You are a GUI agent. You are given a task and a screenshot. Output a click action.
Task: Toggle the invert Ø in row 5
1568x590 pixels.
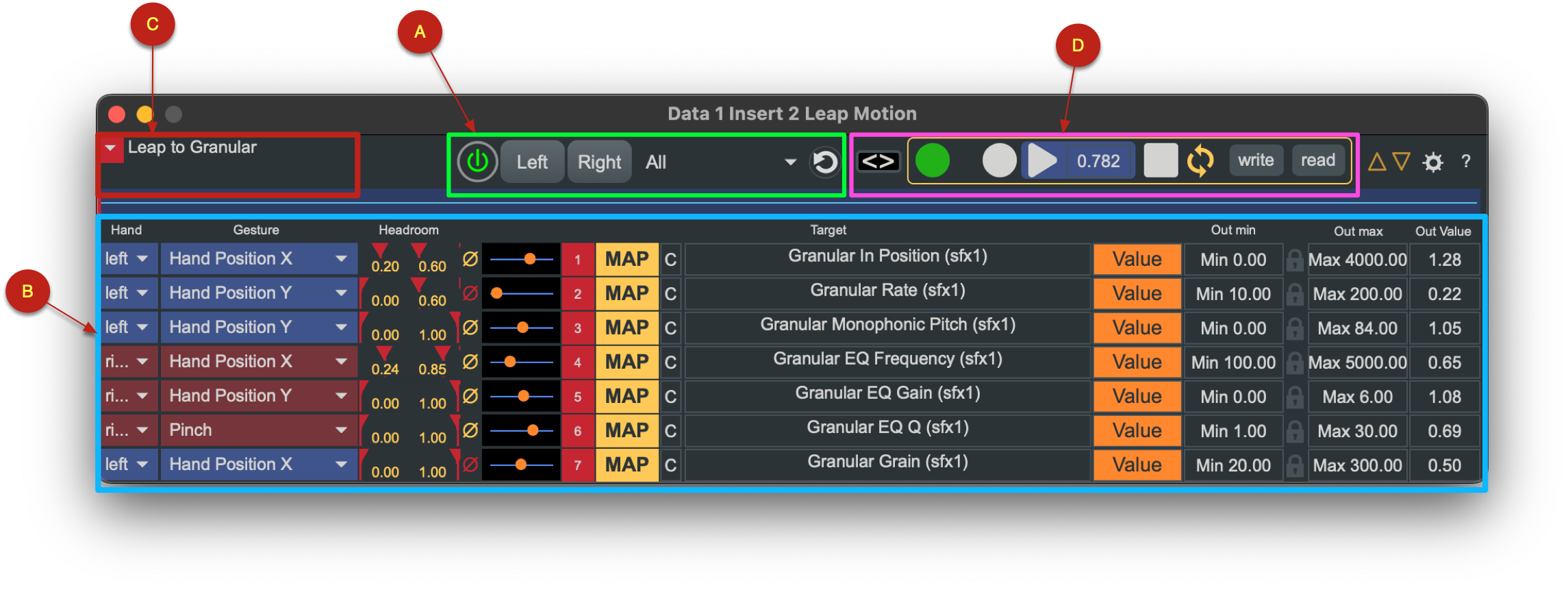(x=470, y=396)
